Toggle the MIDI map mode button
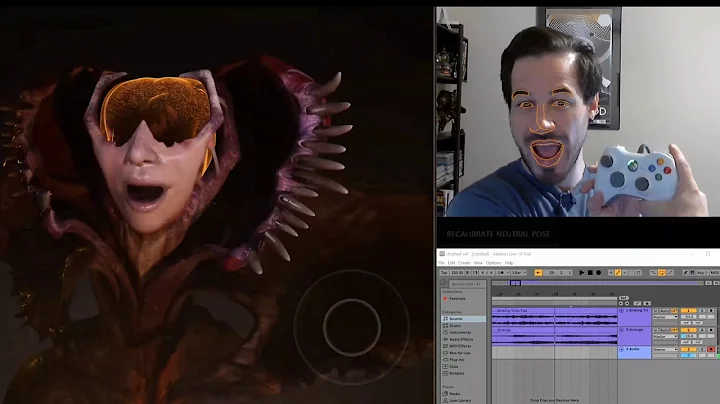 [714, 273]
